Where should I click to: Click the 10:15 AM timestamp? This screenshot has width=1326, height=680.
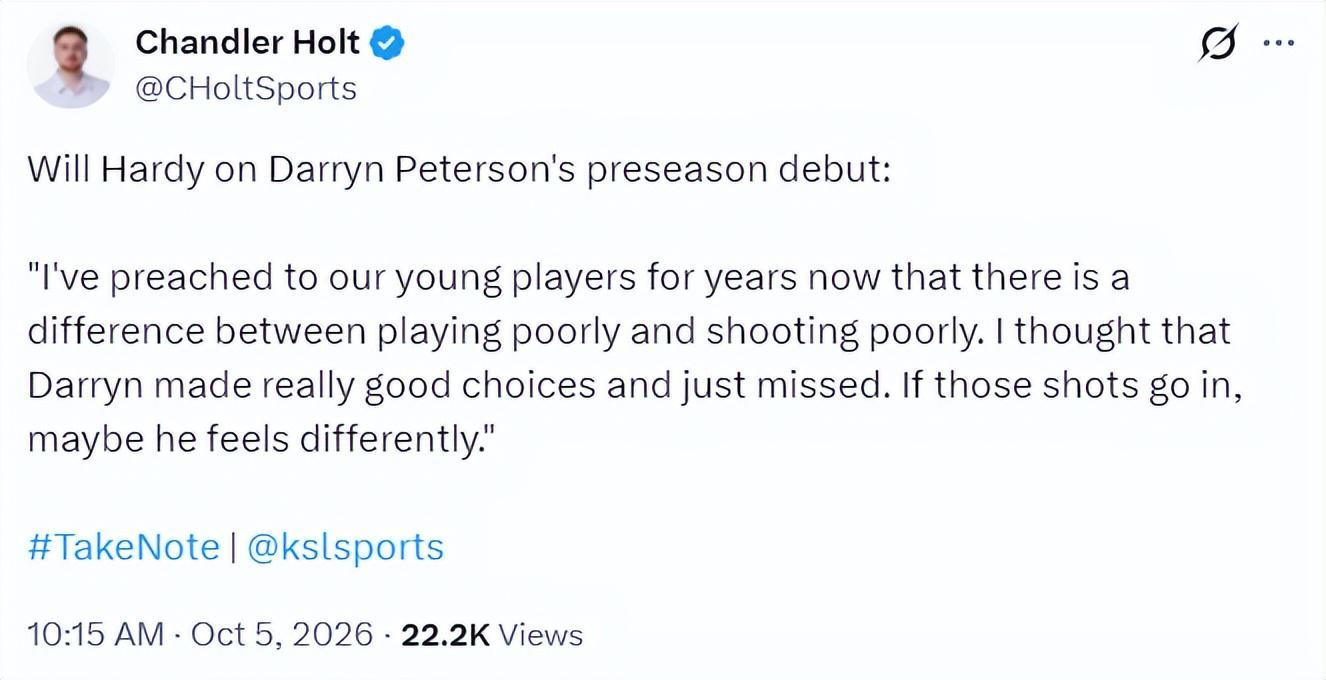pyautogui.click(x=96, y=634)
